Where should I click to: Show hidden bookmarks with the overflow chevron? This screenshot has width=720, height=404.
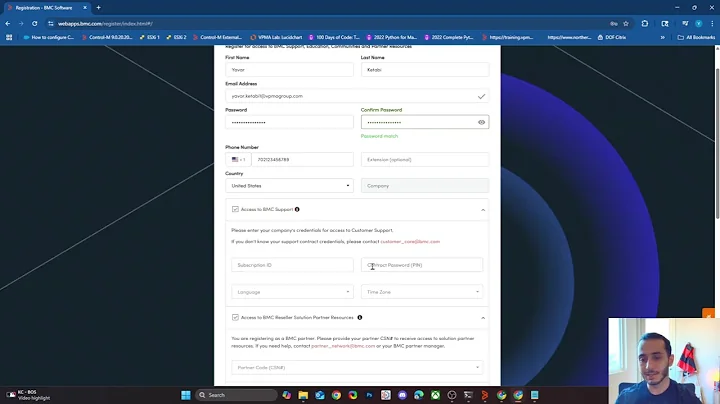point(663,37)
